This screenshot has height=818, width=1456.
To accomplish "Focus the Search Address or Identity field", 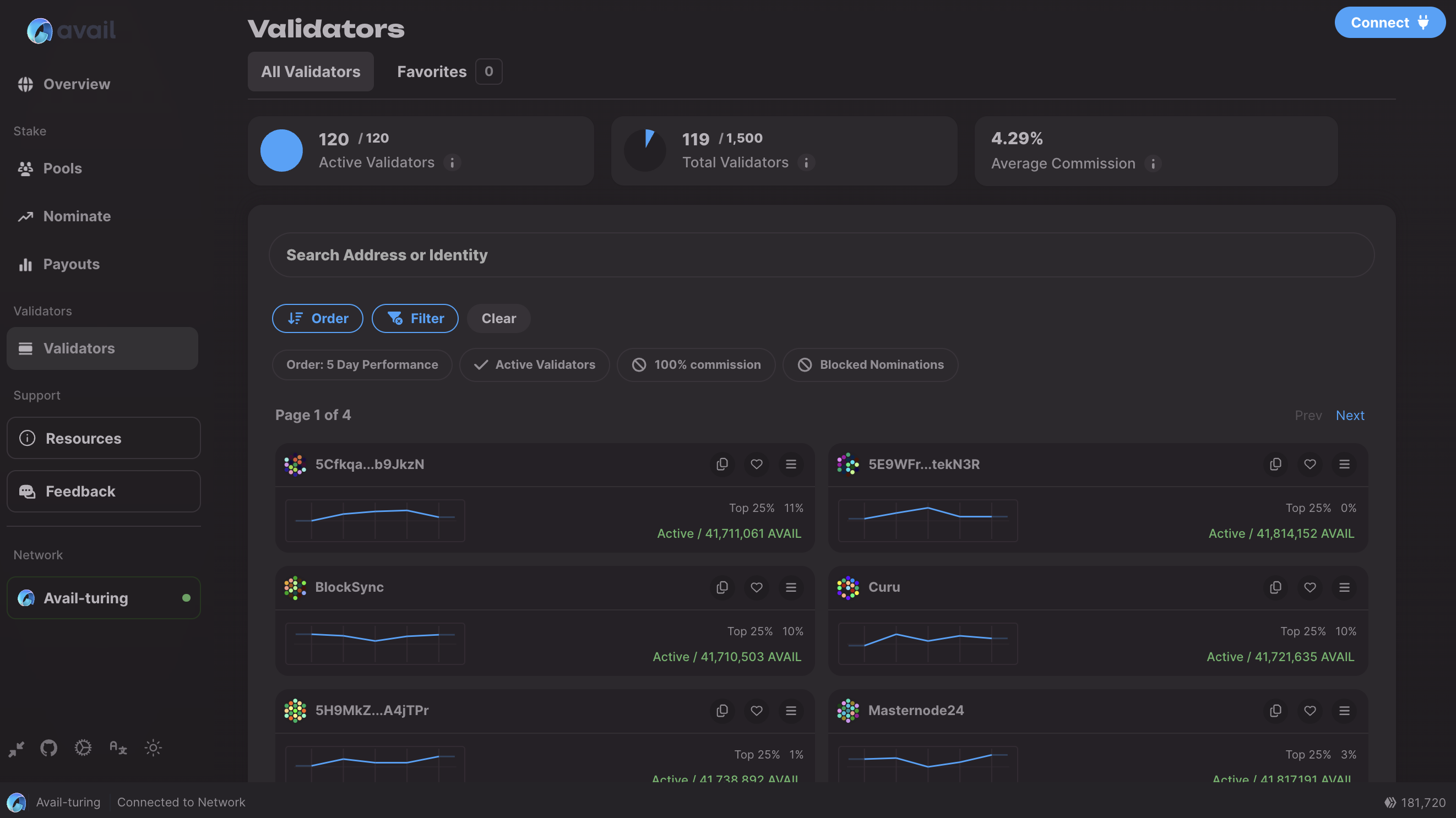I will point(821,255).
